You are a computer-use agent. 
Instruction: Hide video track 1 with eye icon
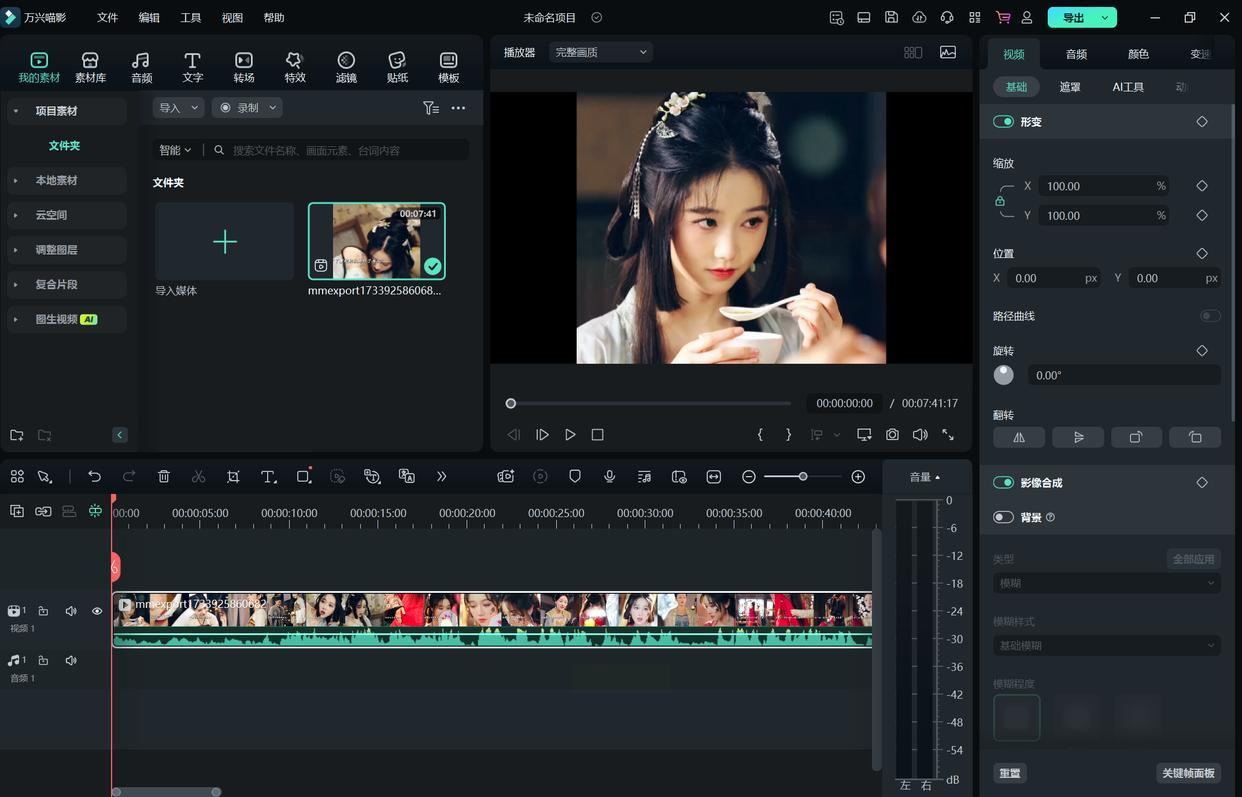click(97, 611)
